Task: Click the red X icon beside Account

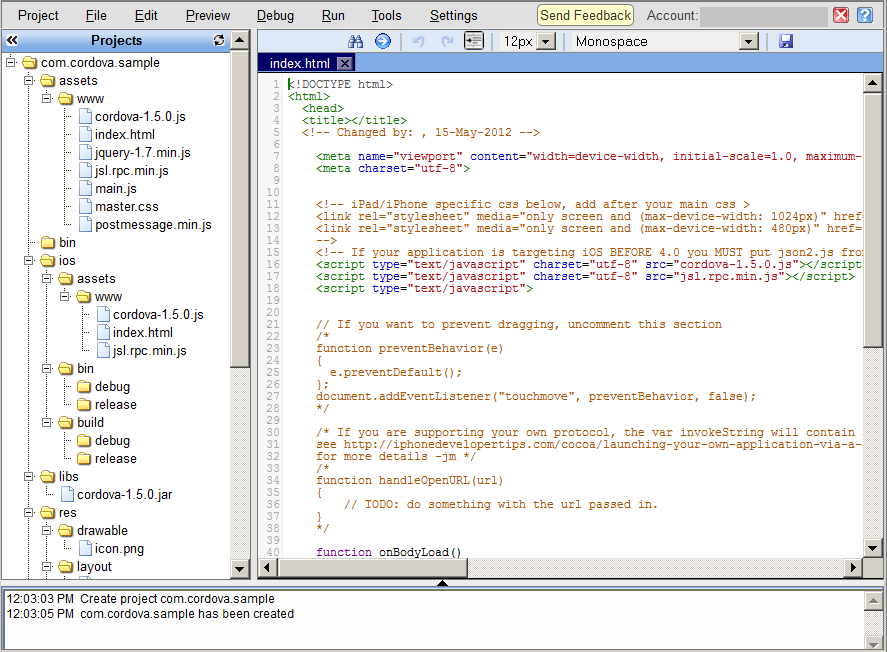Action: [841, 15]
